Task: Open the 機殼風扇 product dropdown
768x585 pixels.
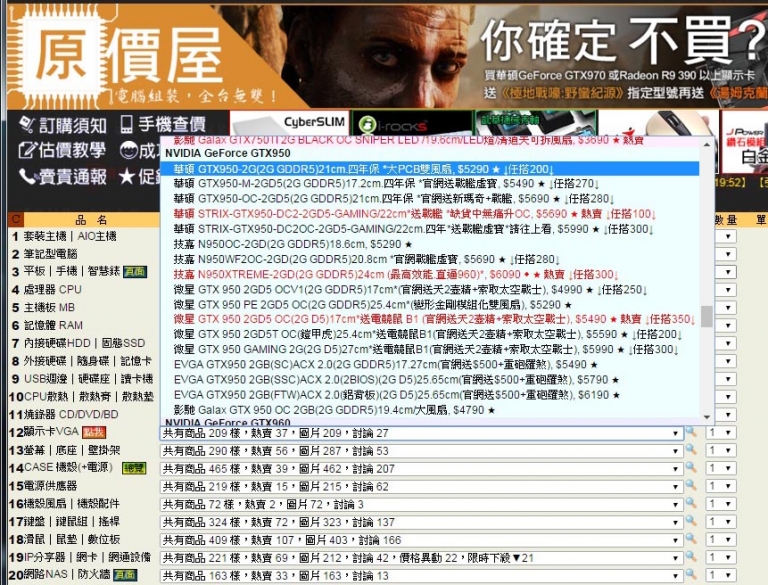Action: click(421, 504)
